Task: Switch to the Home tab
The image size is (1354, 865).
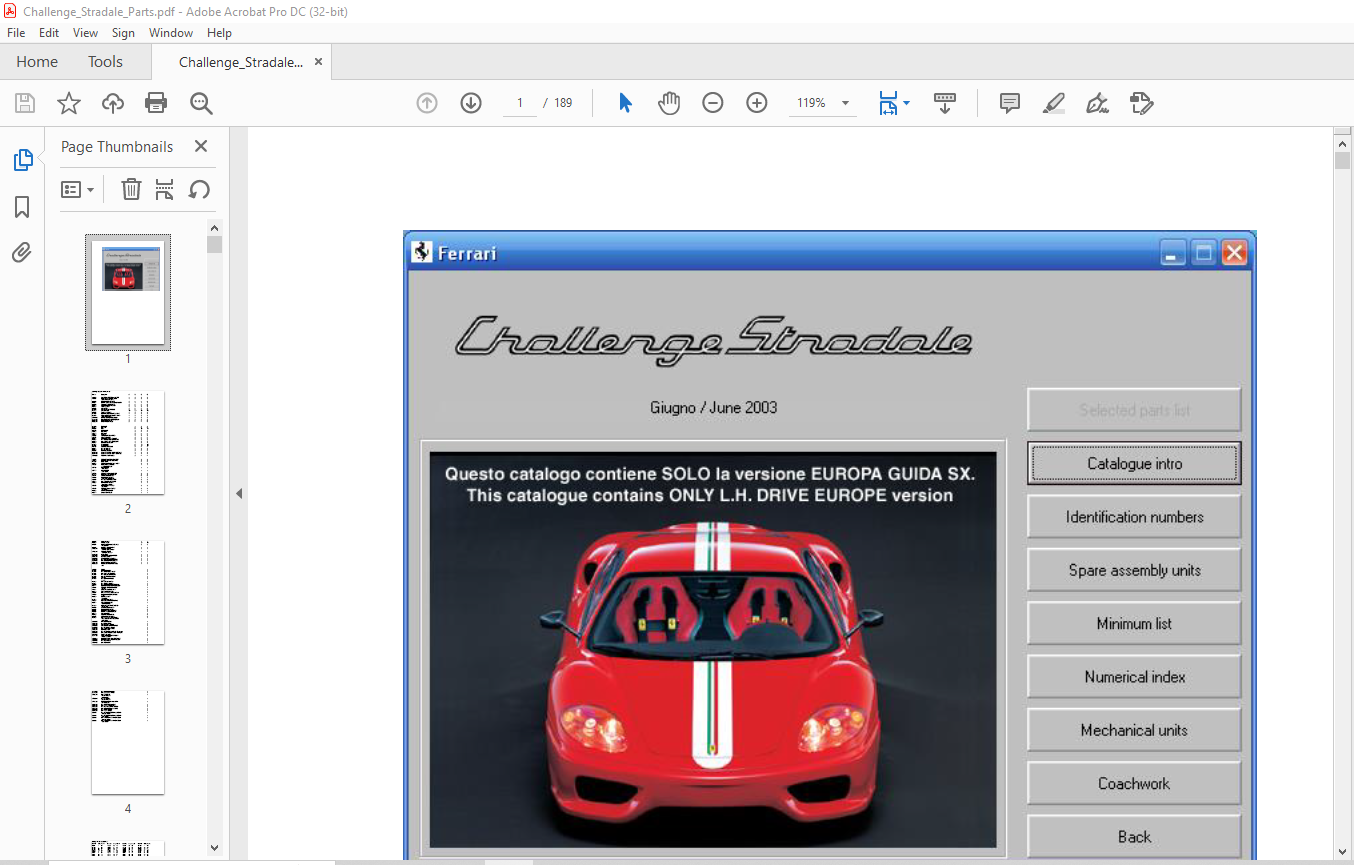Action: coord(37,62)
